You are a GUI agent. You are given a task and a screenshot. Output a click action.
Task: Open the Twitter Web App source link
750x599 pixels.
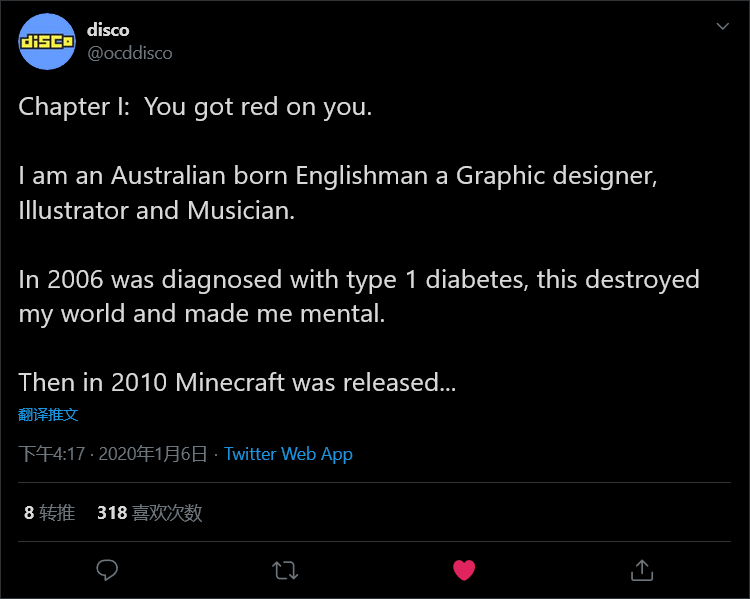[x=288, y=454]
